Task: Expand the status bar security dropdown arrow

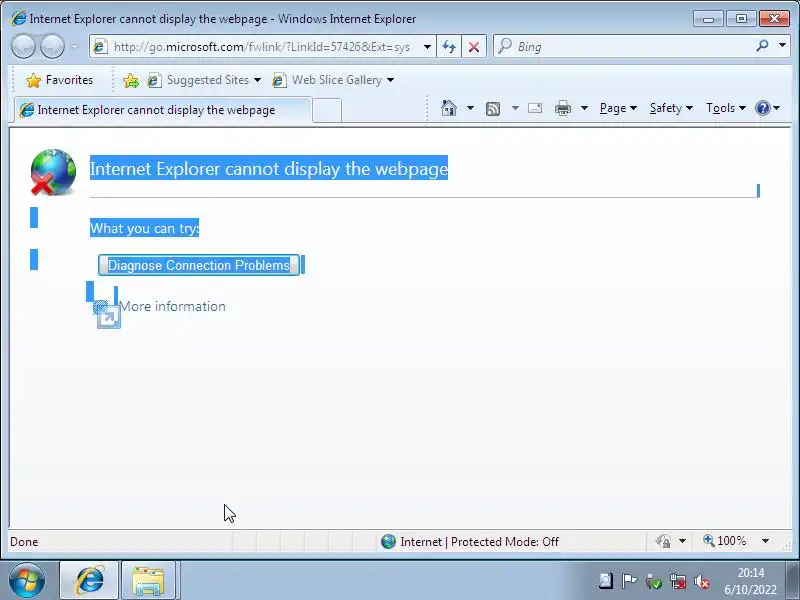Action: 682,541
